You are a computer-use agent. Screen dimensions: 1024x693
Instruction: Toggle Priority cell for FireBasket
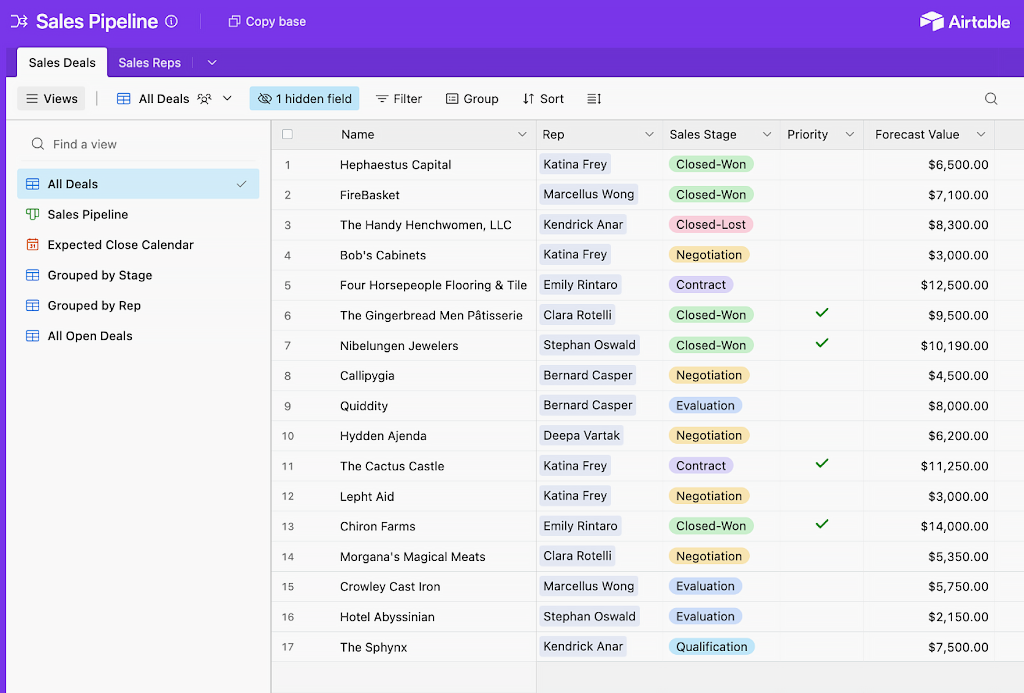[x=822, y=195]
